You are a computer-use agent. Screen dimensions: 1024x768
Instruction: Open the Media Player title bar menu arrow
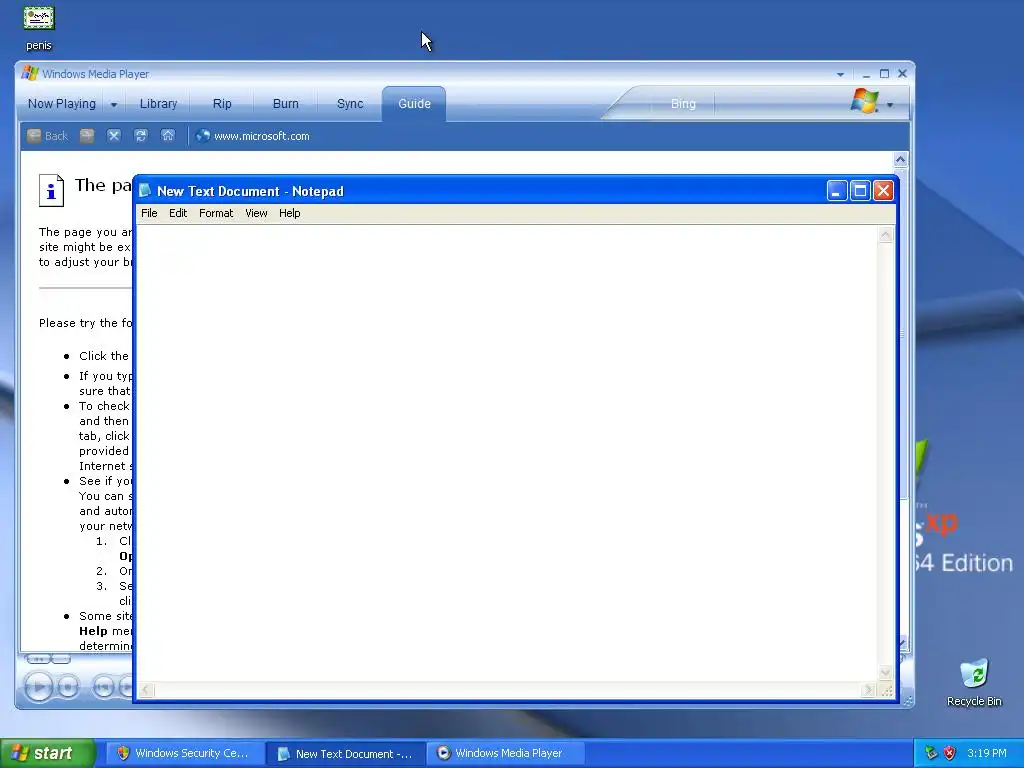coord(840,74)
